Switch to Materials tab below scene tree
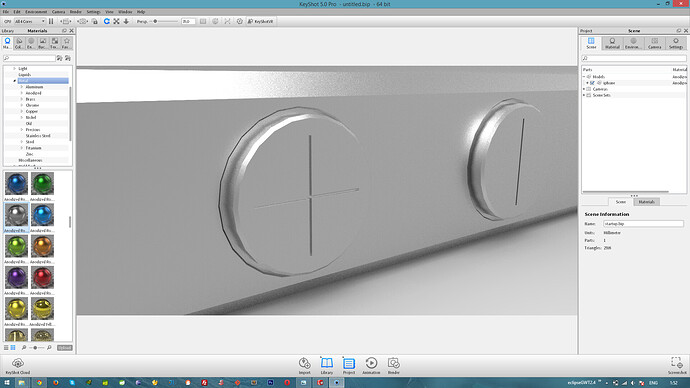The image size is (690, 388). [646, 201]
